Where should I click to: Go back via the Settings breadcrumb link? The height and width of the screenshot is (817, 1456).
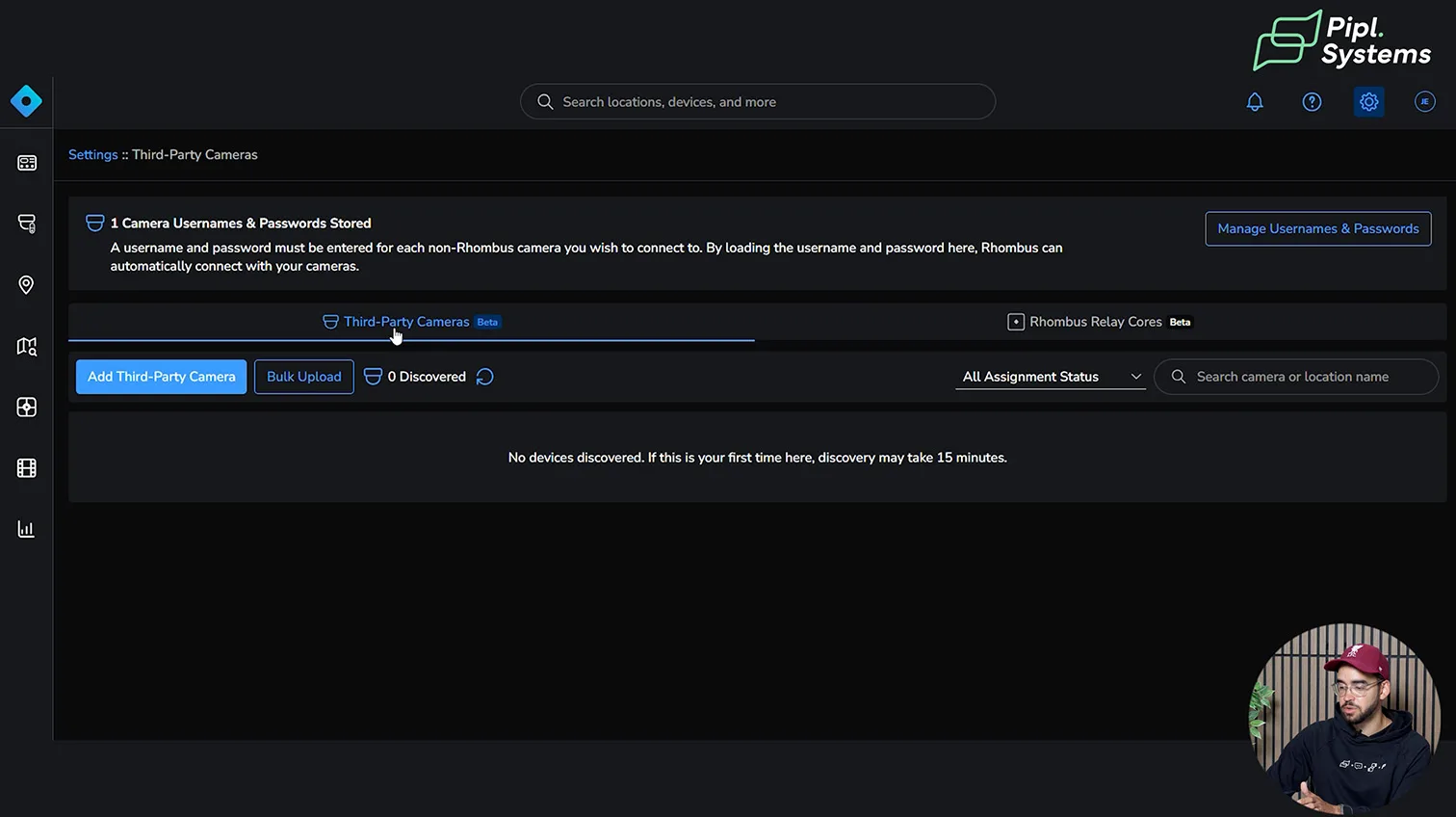[92, 154]
